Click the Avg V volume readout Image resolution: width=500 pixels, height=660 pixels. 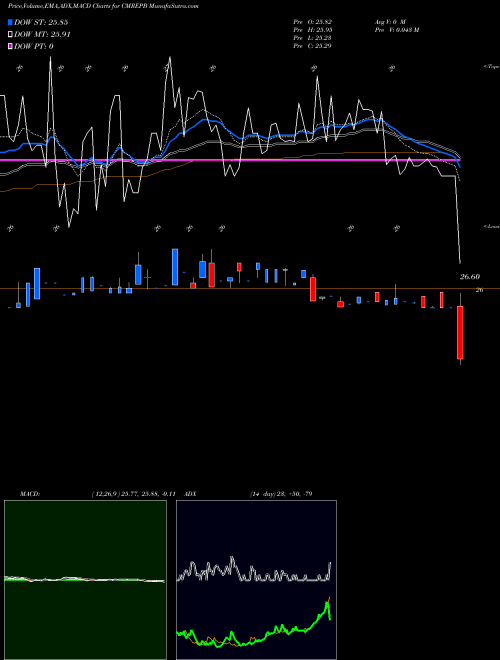click(x=389, y=21)
